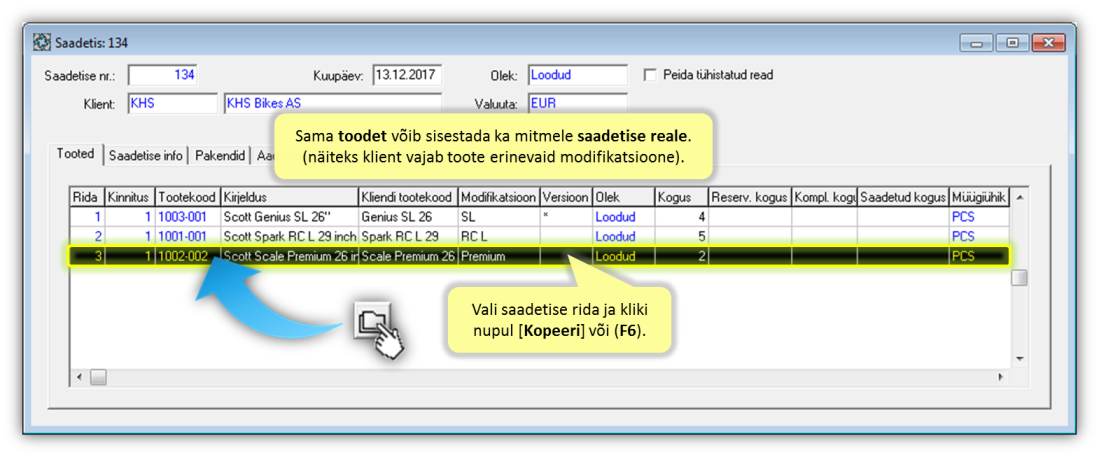Click the Kopeeri copy-row icon button

(x=371, y=322)
